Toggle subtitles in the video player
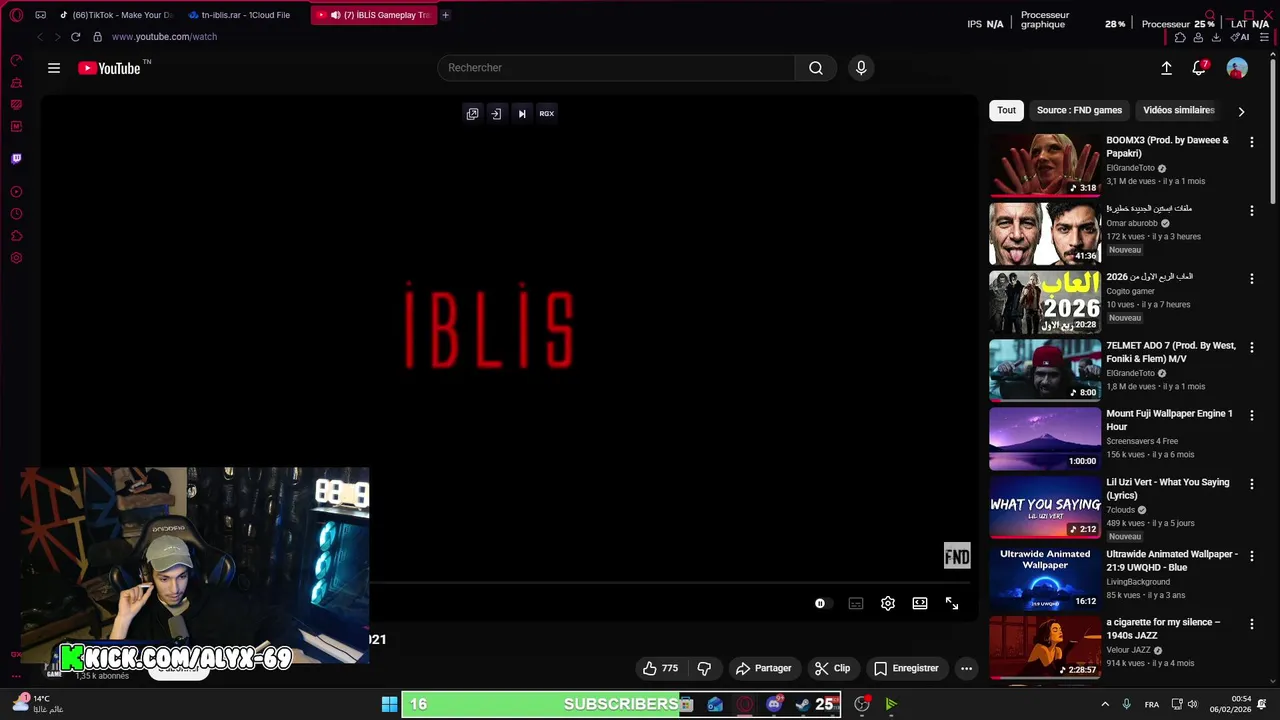This screenshot has height=720, width=1280. point(856,604)
